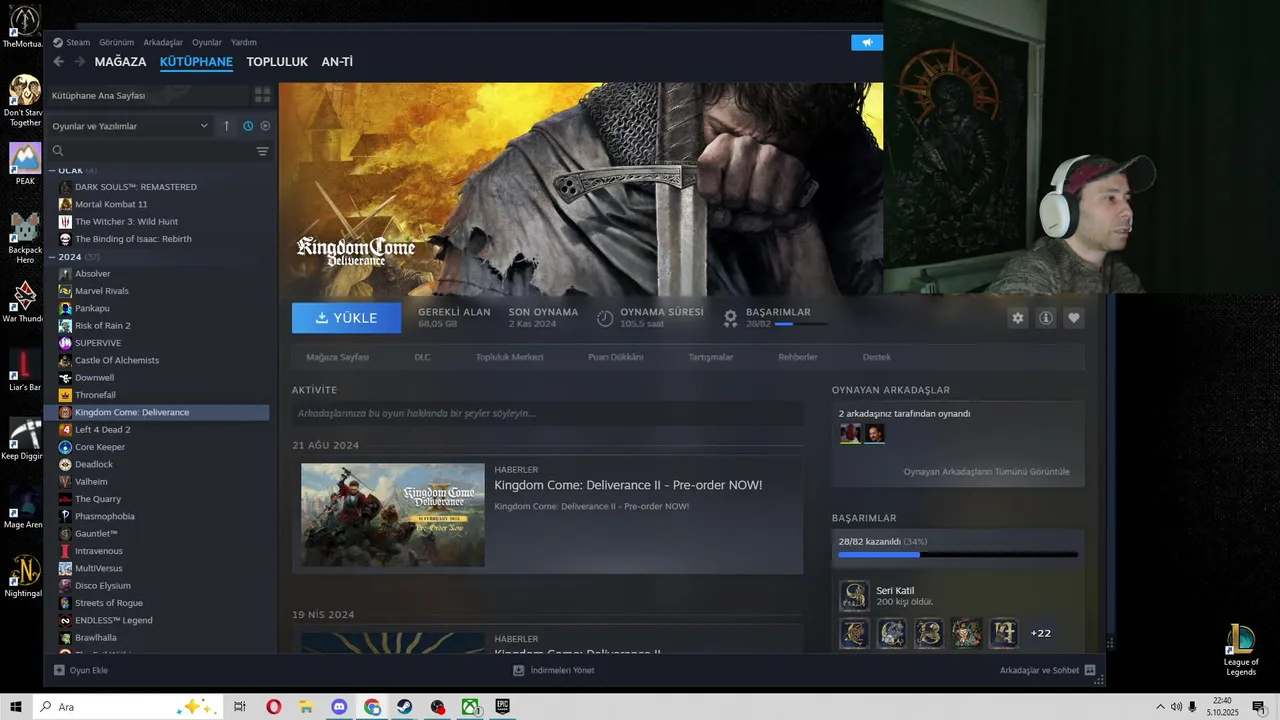Open Discord from the taskbar

pyautogui.click(x=339, y=707)
